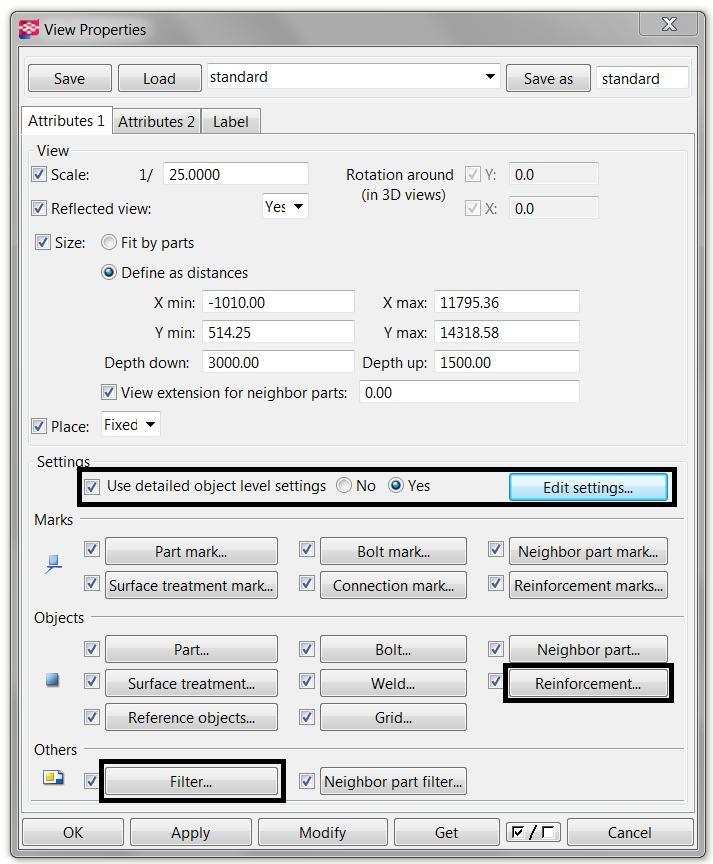Select Define as distances radio button
The width and height of the screenshot is (713, 864).
click(x=109, y=272)
